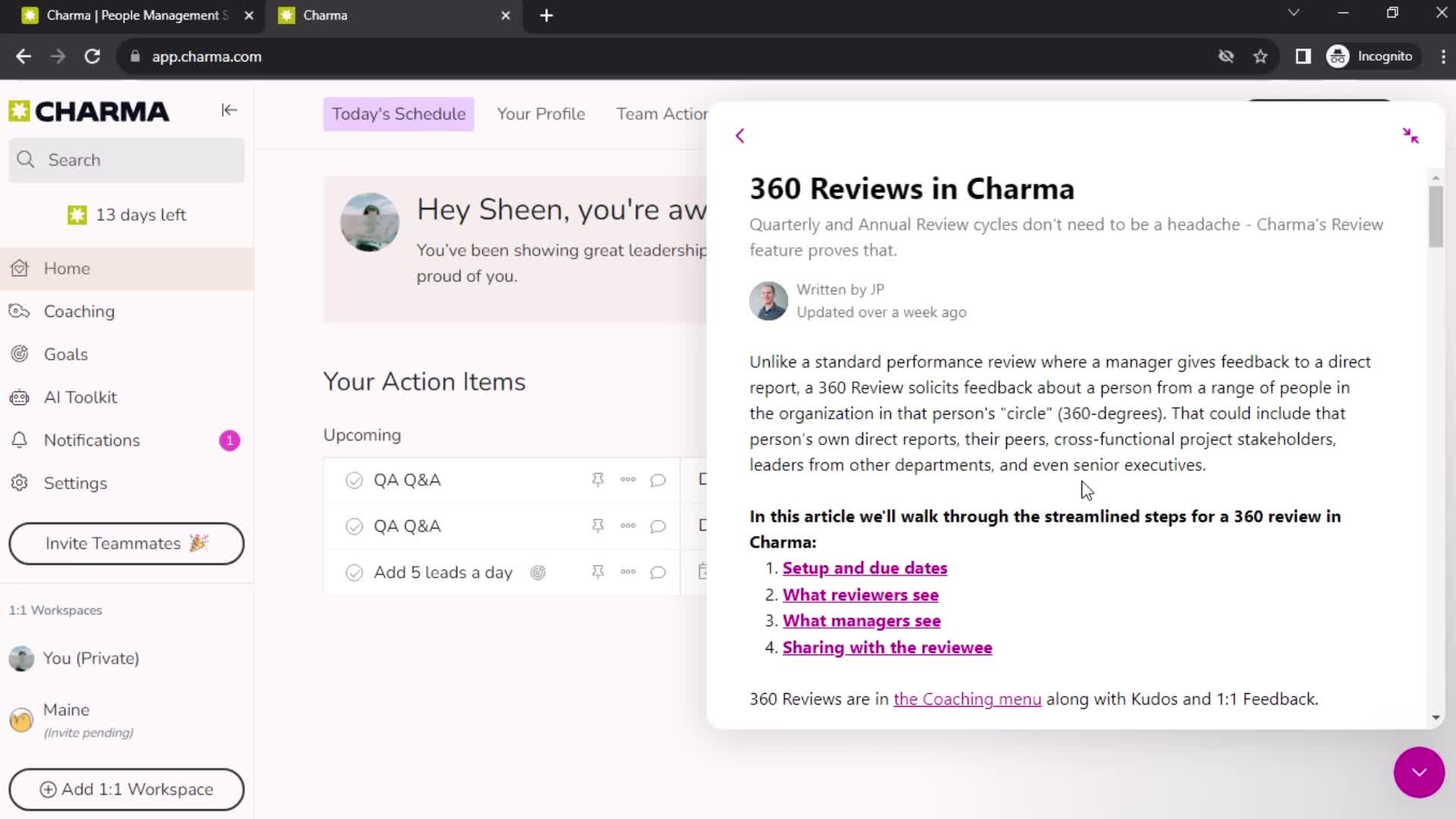Open the Chrome three-dot menu
1456x819 pixels.
pyautogui.click(x=1442, y=57)
